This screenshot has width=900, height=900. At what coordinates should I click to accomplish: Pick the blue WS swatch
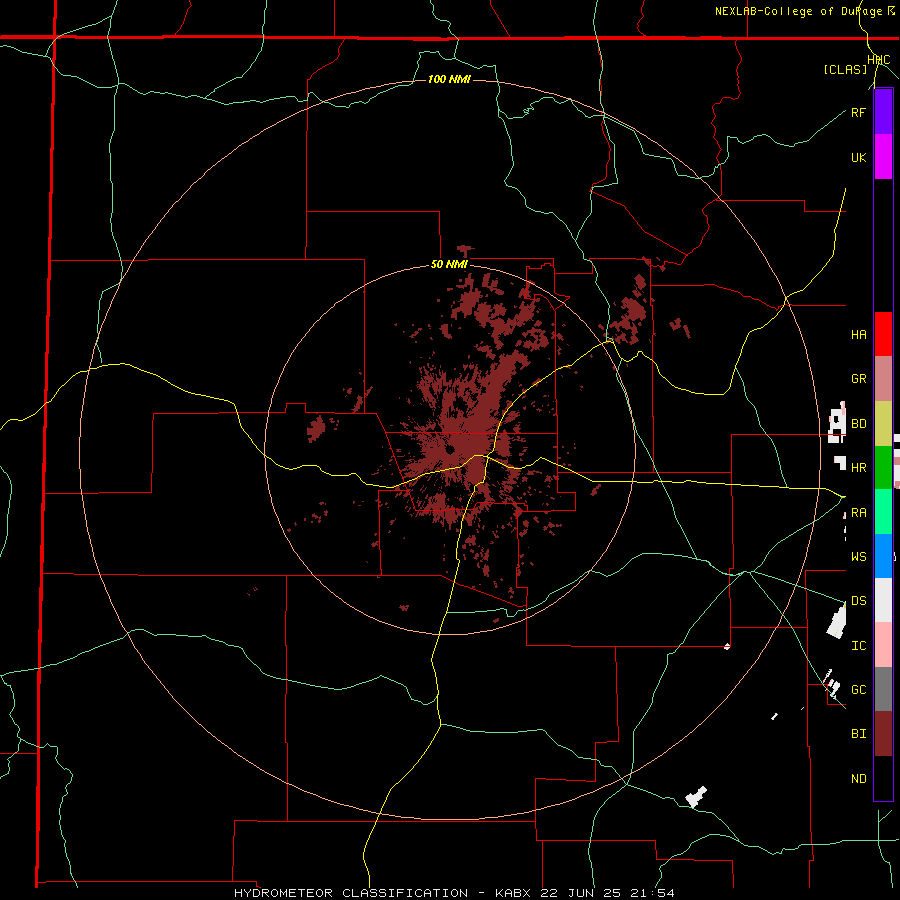[x=883, y=556]
